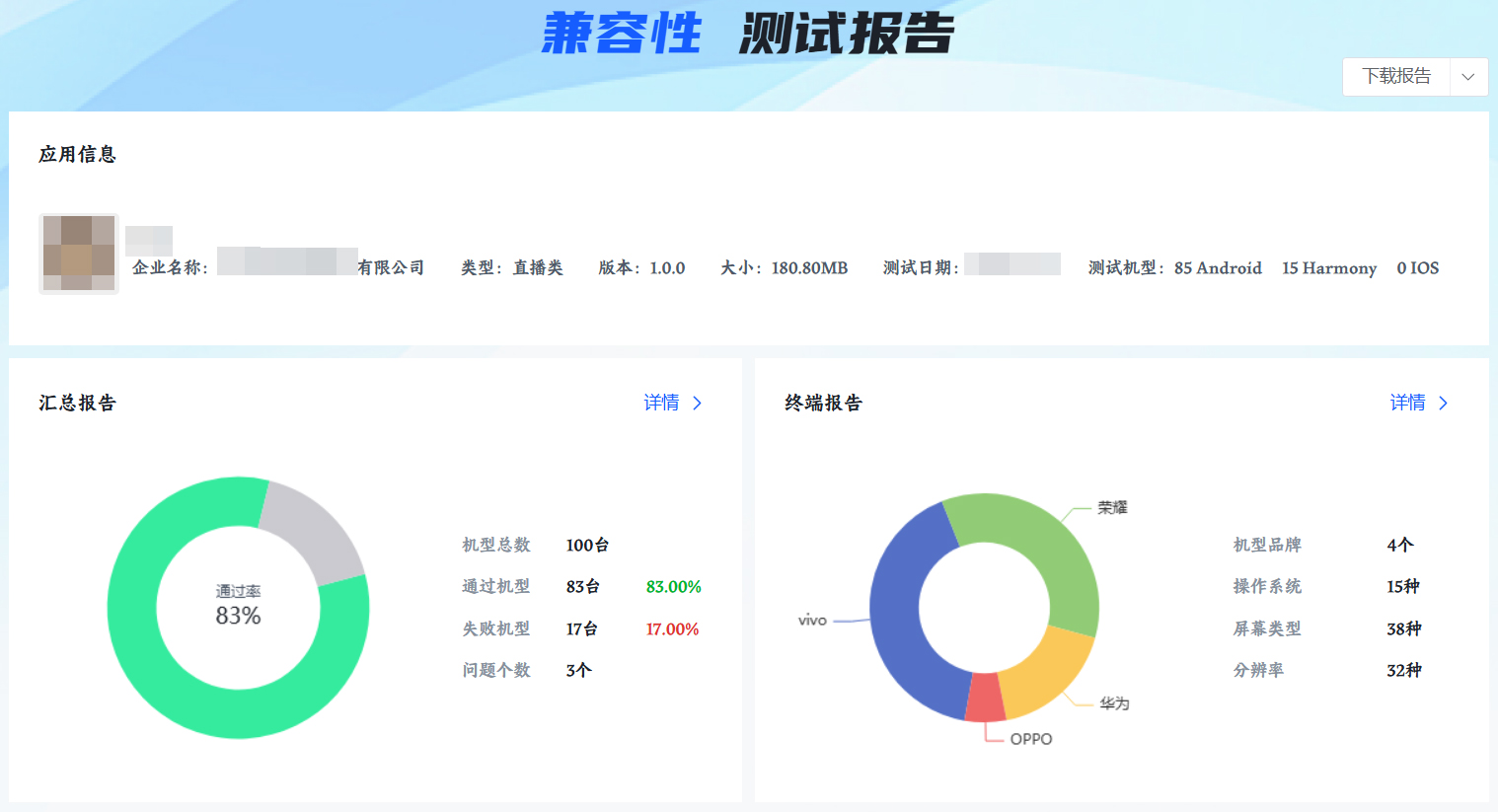
Task: Click the 通过率 83% center text
Action: pos(238,607)
